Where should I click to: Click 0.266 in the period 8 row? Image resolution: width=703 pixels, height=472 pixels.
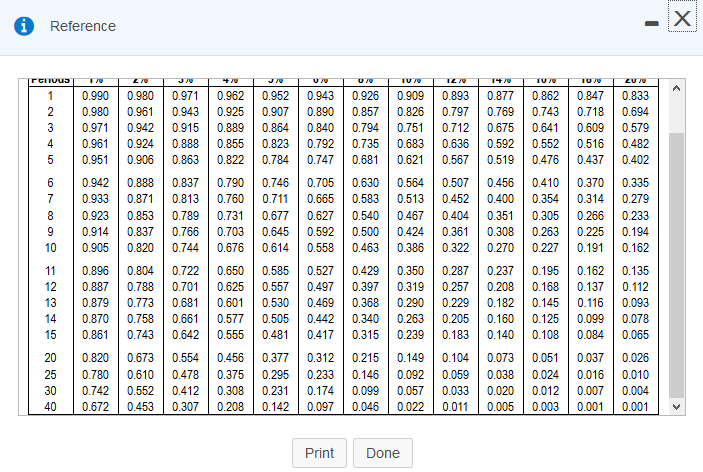[x=590, y=216]
